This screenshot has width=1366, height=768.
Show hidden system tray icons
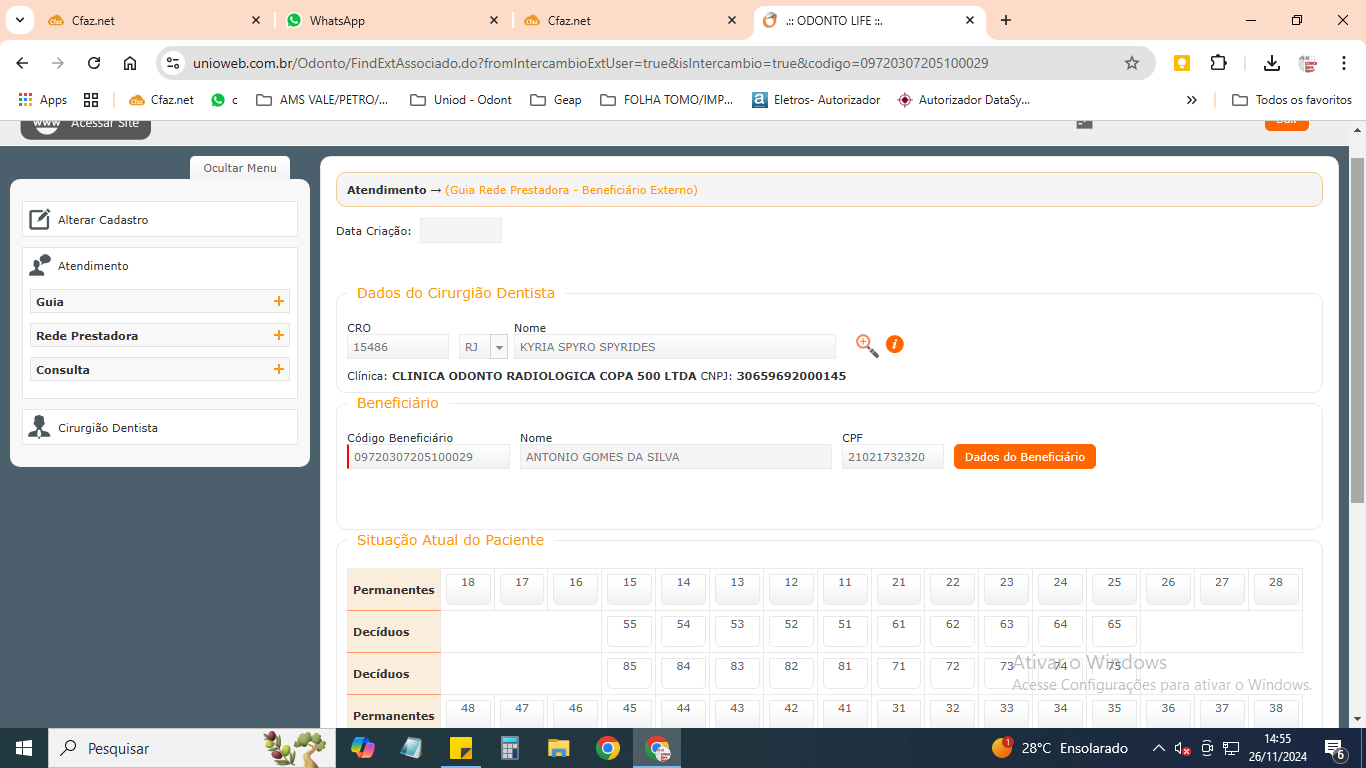[1158, 748]
